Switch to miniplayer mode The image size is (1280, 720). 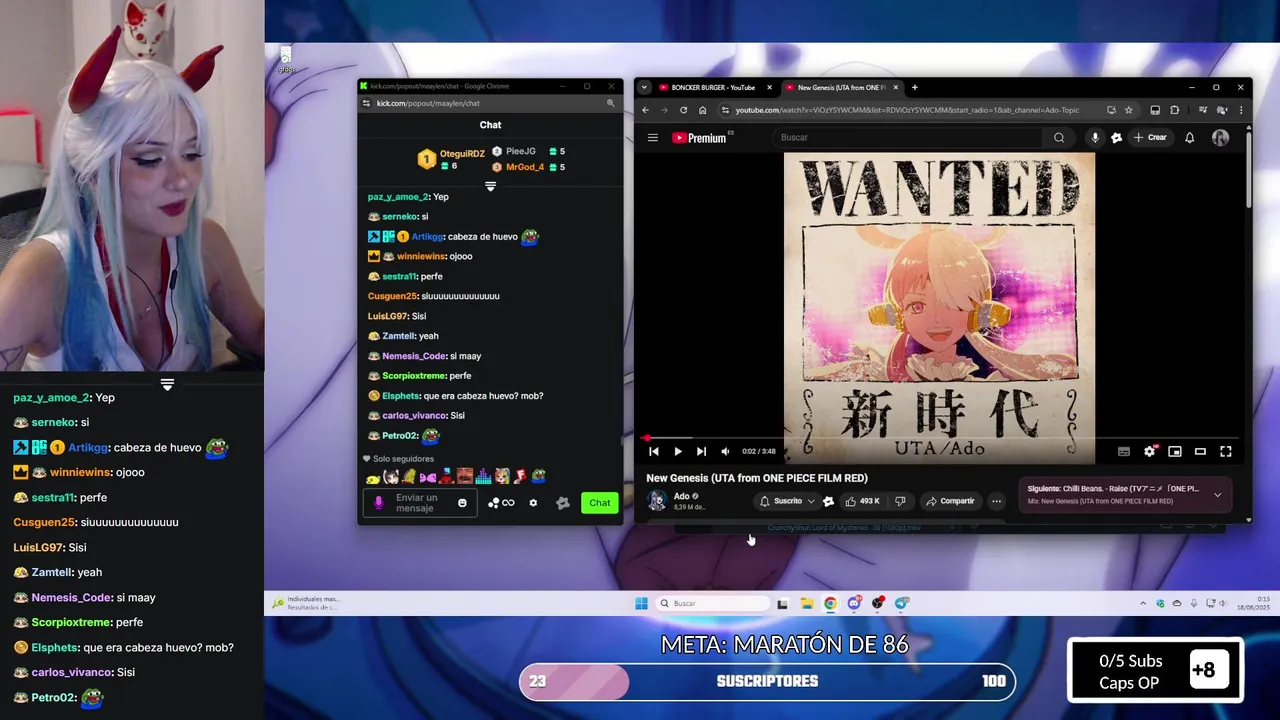click(1175, 452)
